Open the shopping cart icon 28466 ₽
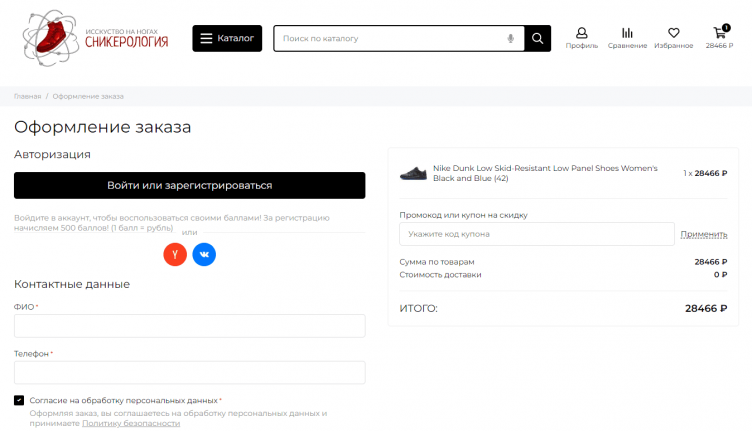Screen dimensions: 752x431 (719, 37)
